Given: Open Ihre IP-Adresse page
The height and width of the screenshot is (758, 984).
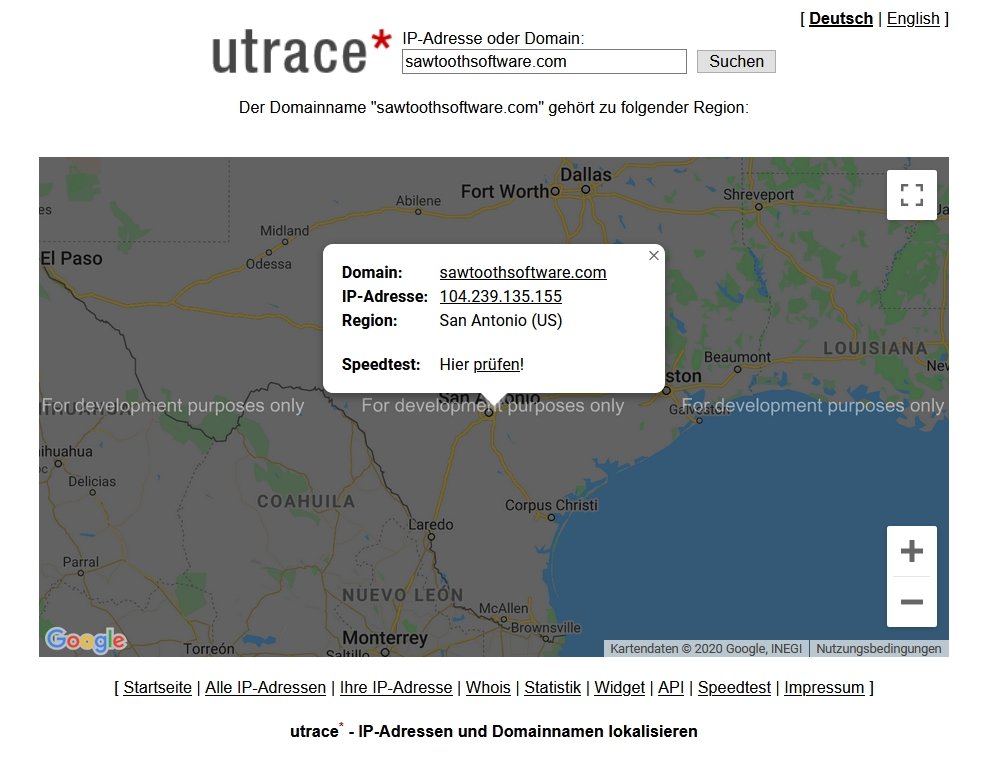Looking at the screenshot, I should point(396,688).
